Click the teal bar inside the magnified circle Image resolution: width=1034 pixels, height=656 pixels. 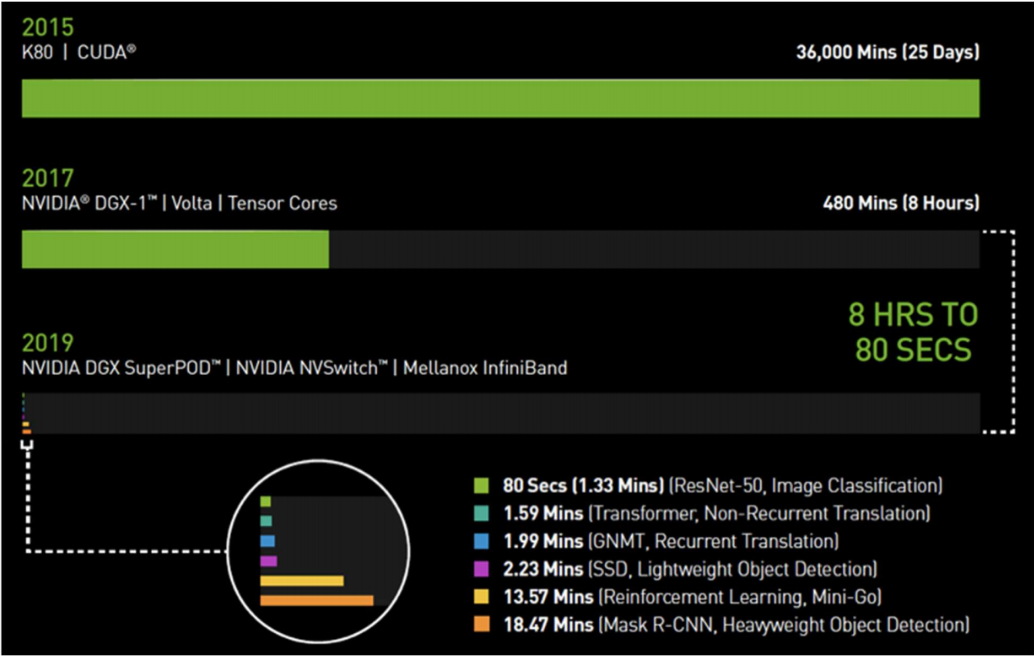tap(266, 521)
